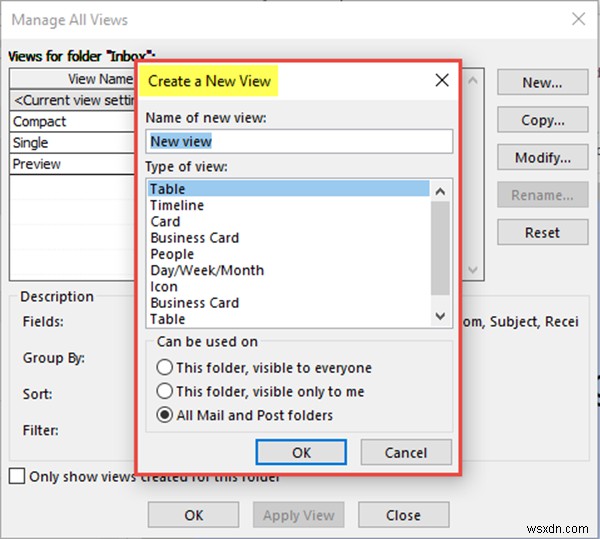Image resolution: width=600 pixels, height=539 pixels.
Task: Select the highlighted Table view type
Action: point(289,189)
